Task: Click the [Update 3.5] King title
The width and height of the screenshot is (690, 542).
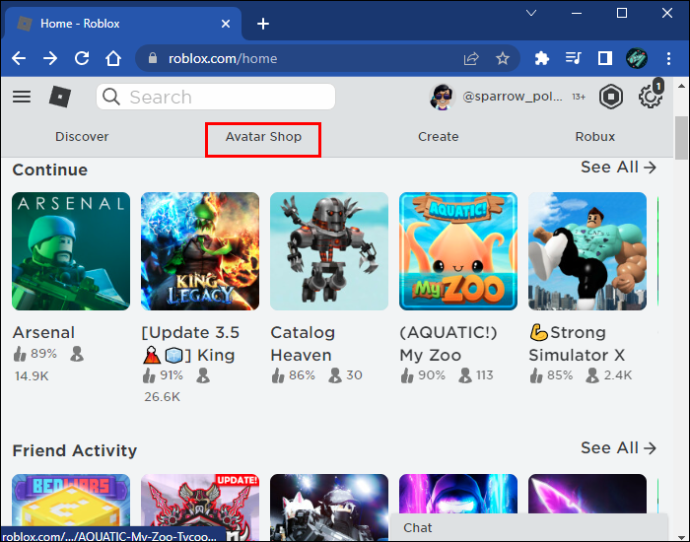Action: pyautogui.click(x=191, y=344)
